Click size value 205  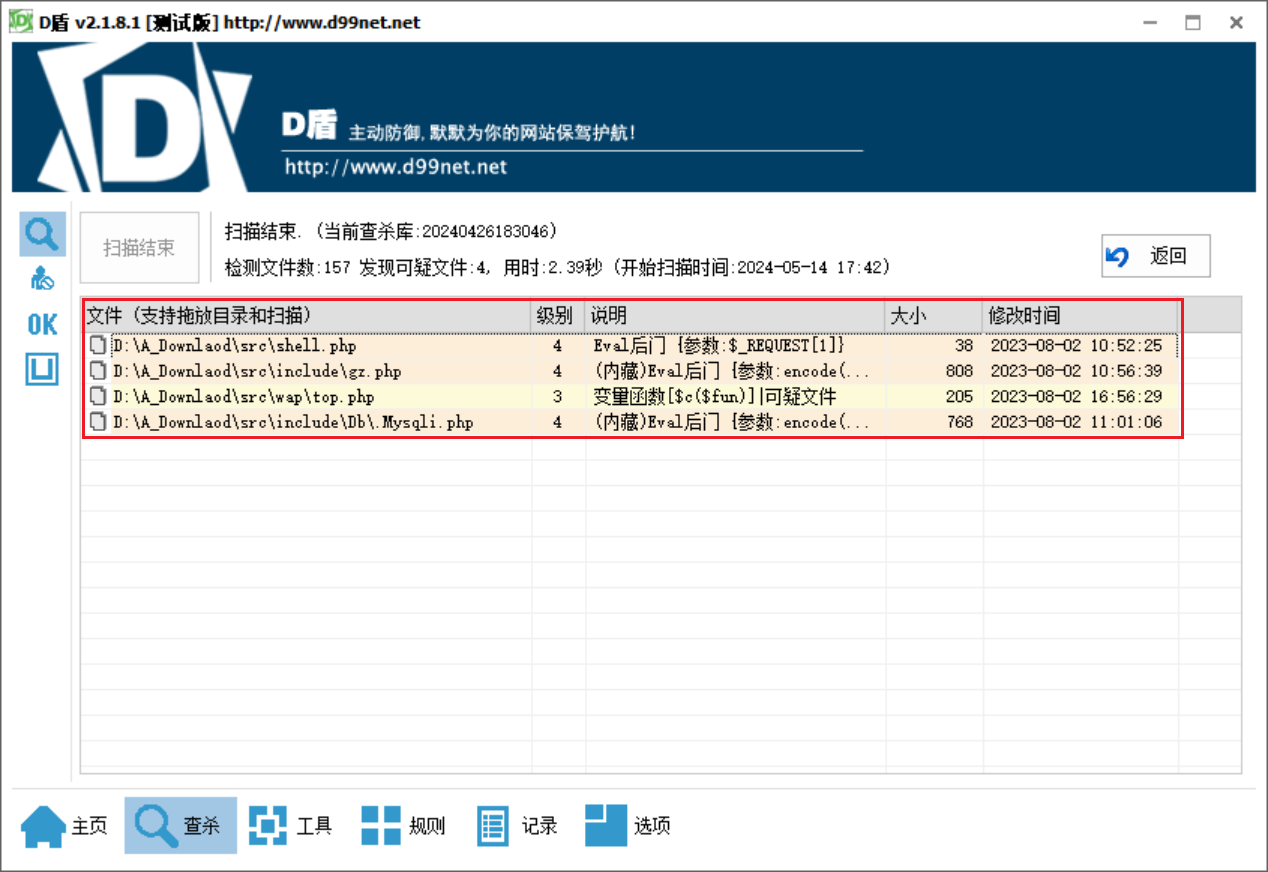959,397
